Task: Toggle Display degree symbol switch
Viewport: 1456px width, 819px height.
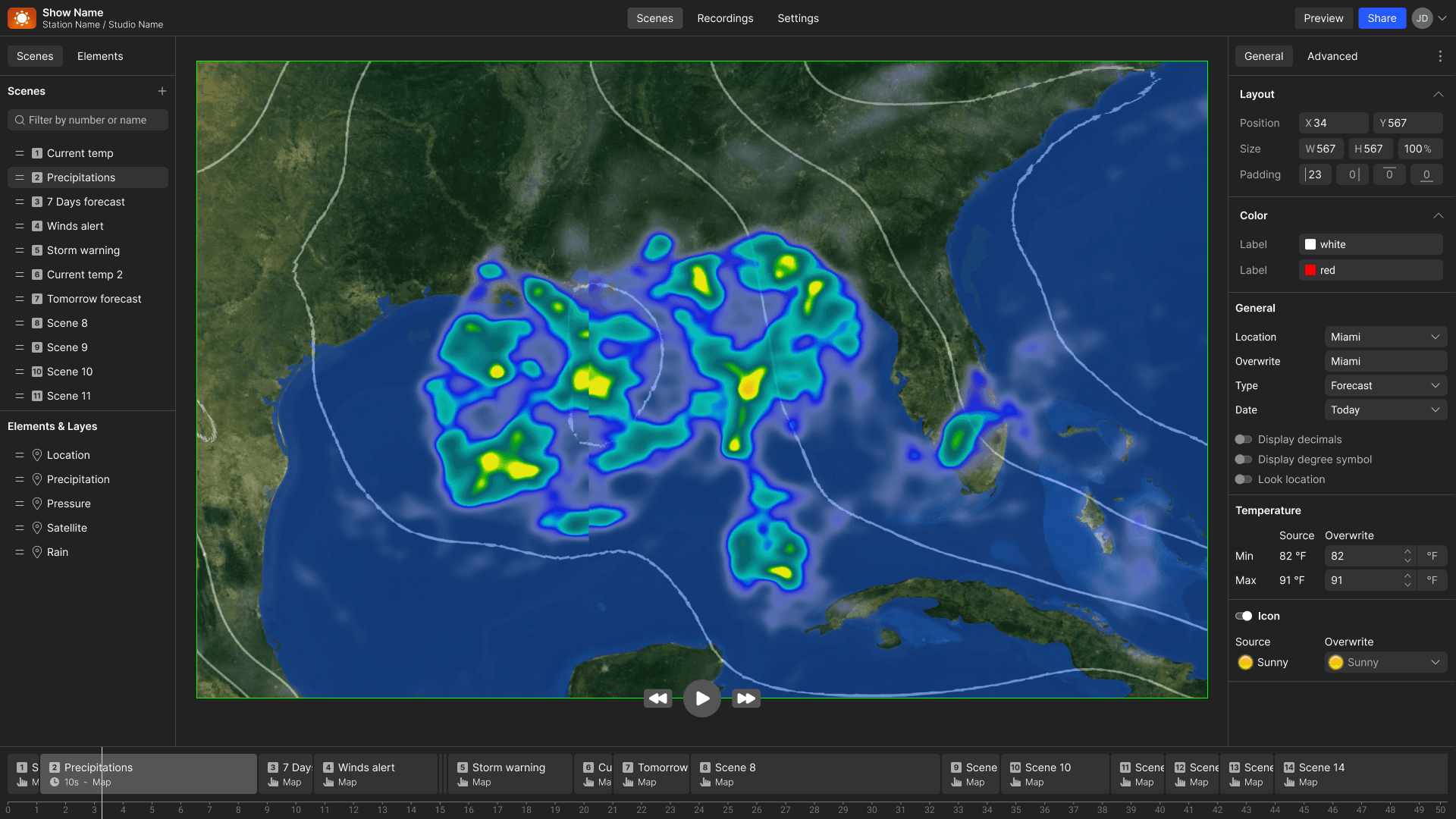Action: point(1243,460)
